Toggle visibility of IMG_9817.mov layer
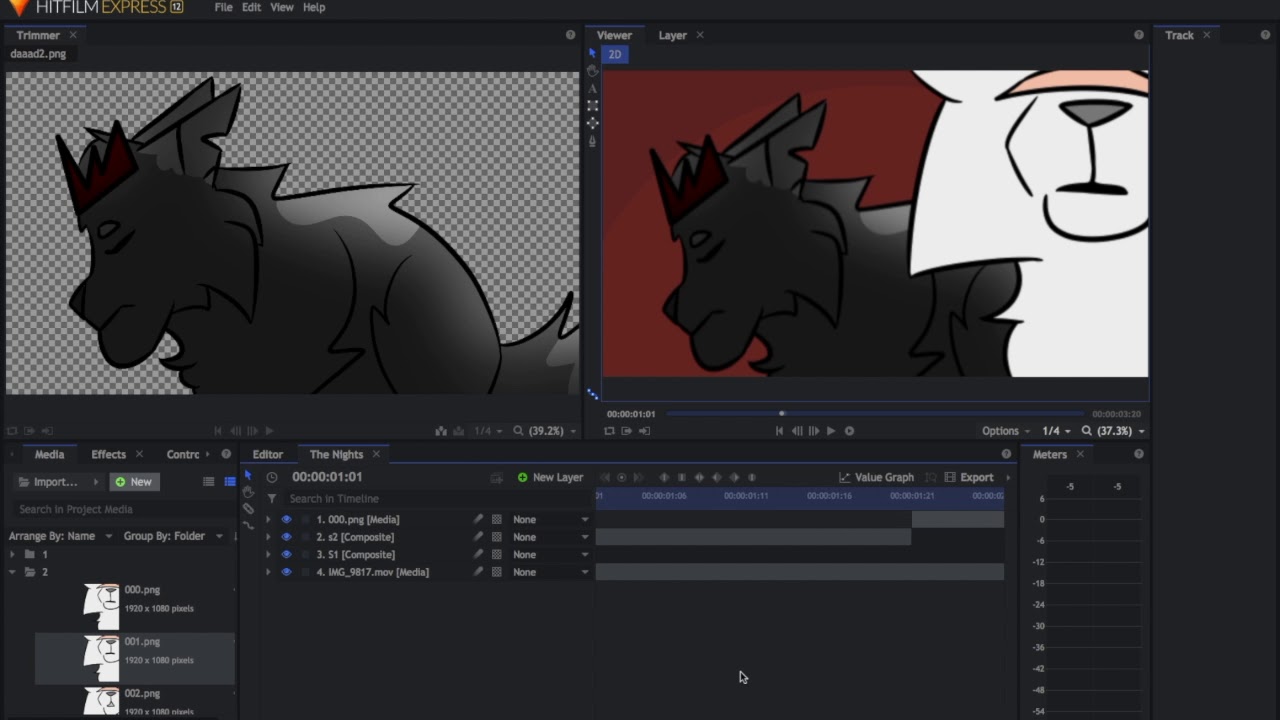This screenshot has width=1280, height=720. [286, 572]
